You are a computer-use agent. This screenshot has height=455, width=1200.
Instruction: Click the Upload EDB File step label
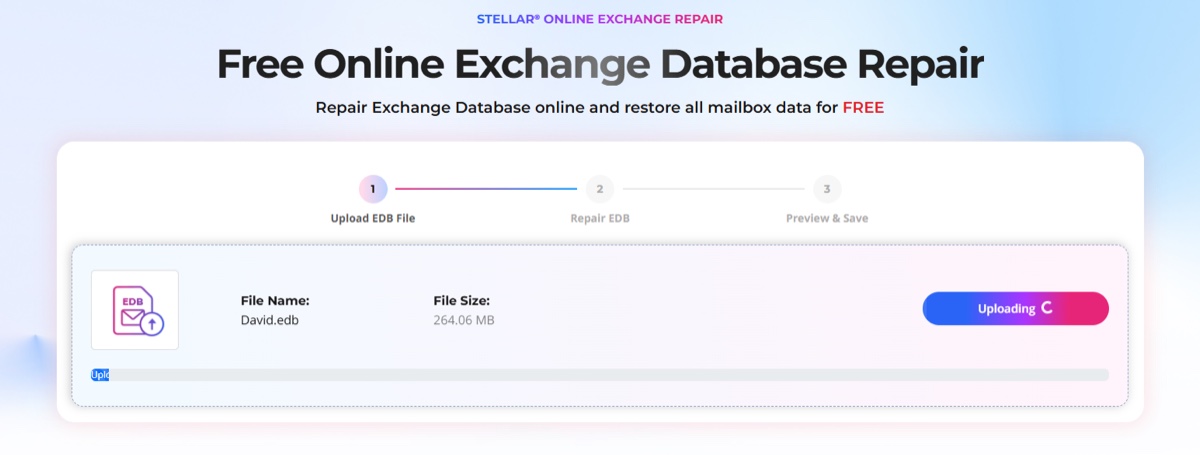373,218
